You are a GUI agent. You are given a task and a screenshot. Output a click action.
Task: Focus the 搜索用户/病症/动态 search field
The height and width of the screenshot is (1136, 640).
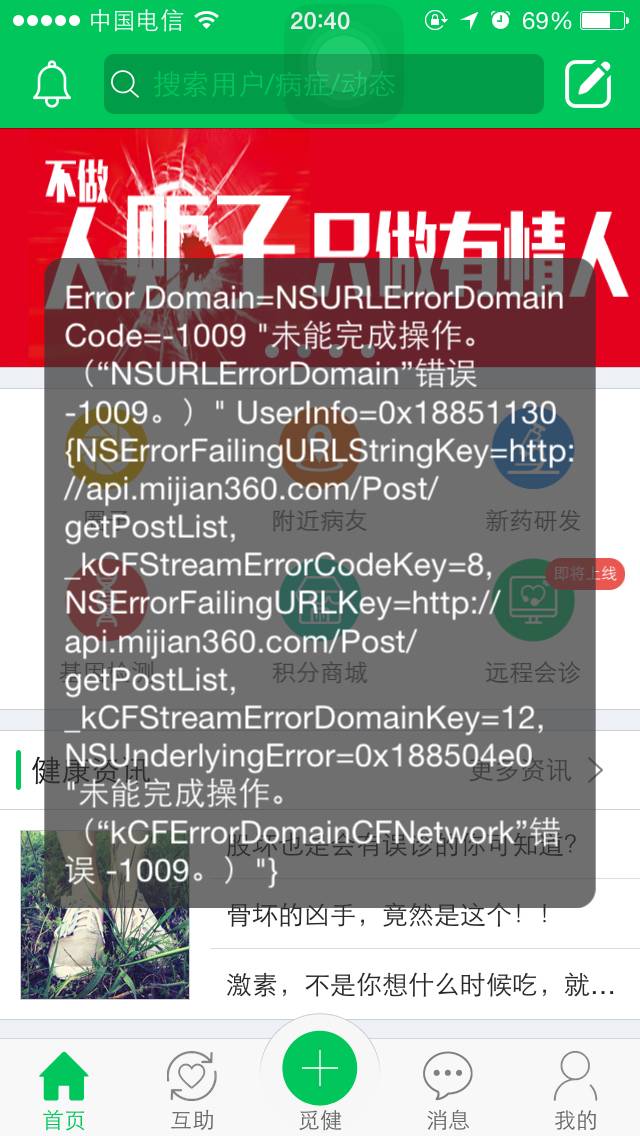click(324, 84)
